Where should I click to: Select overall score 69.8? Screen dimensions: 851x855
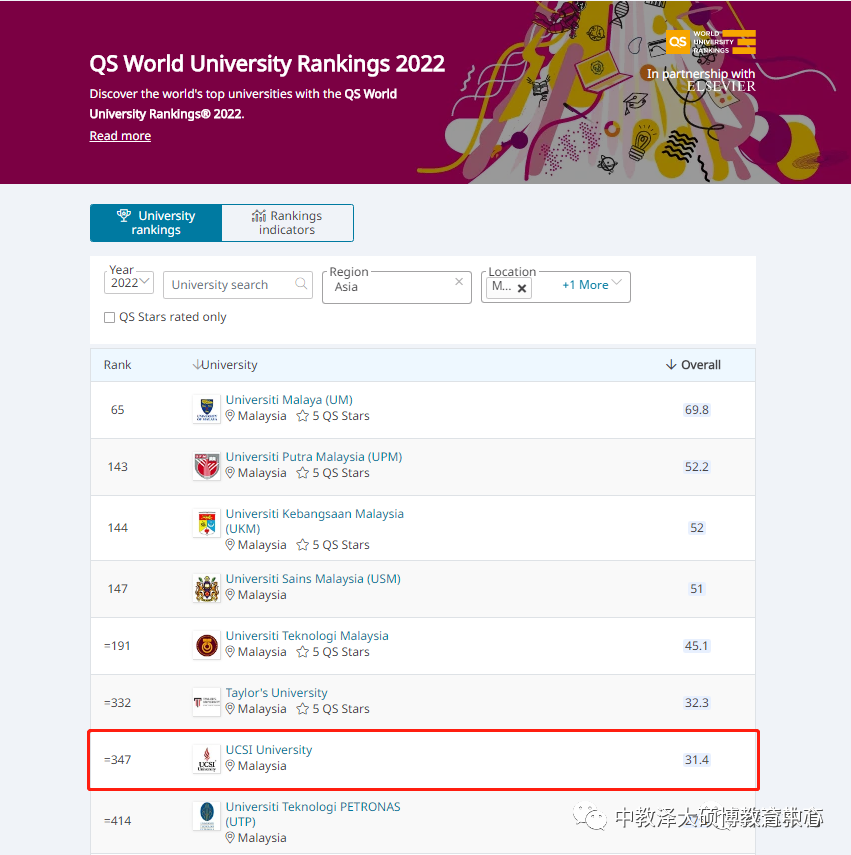[x=697, y=410]
